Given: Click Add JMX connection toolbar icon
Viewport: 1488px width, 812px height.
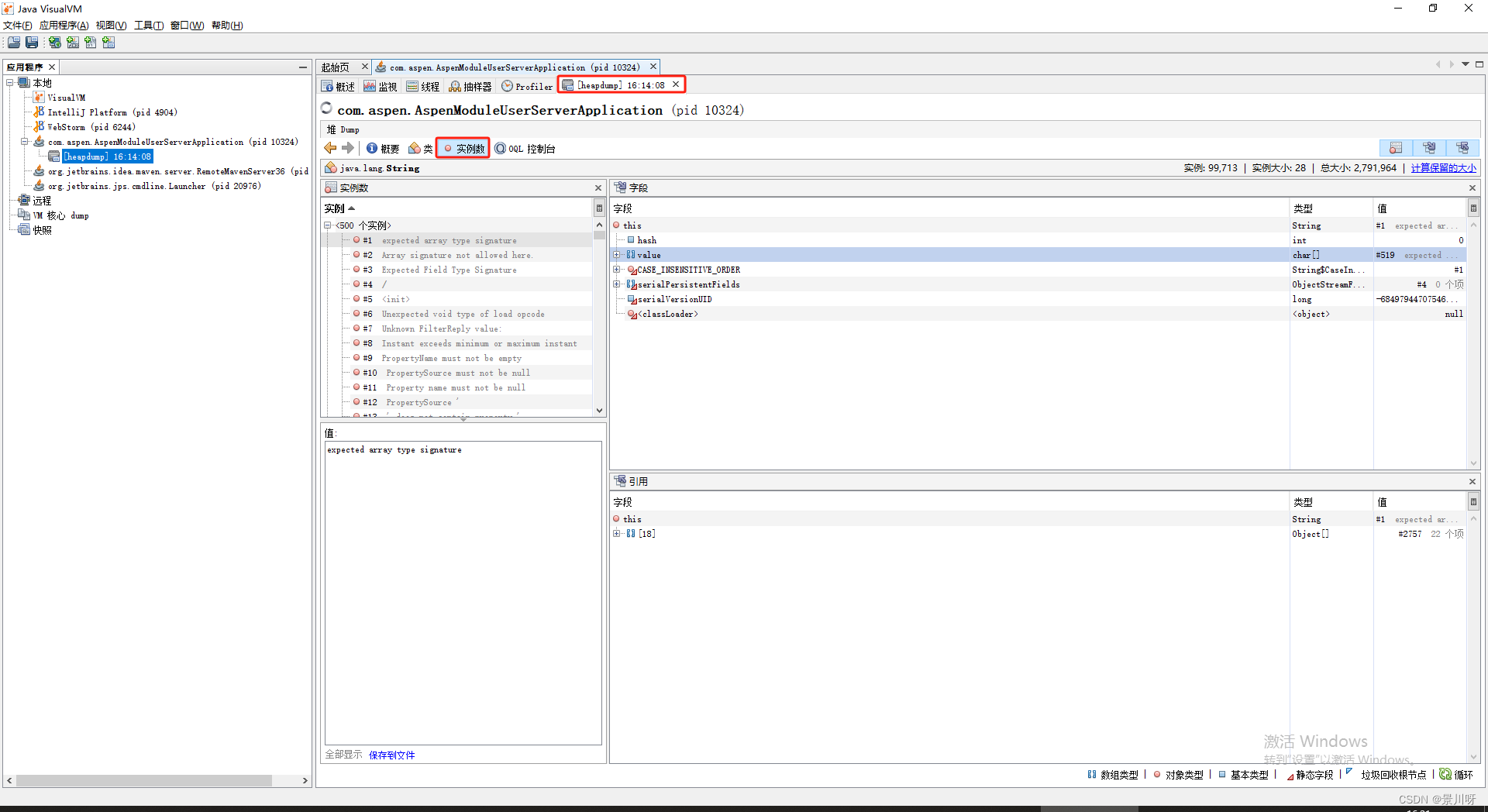Looking at the screenshot, I should 73,43.
